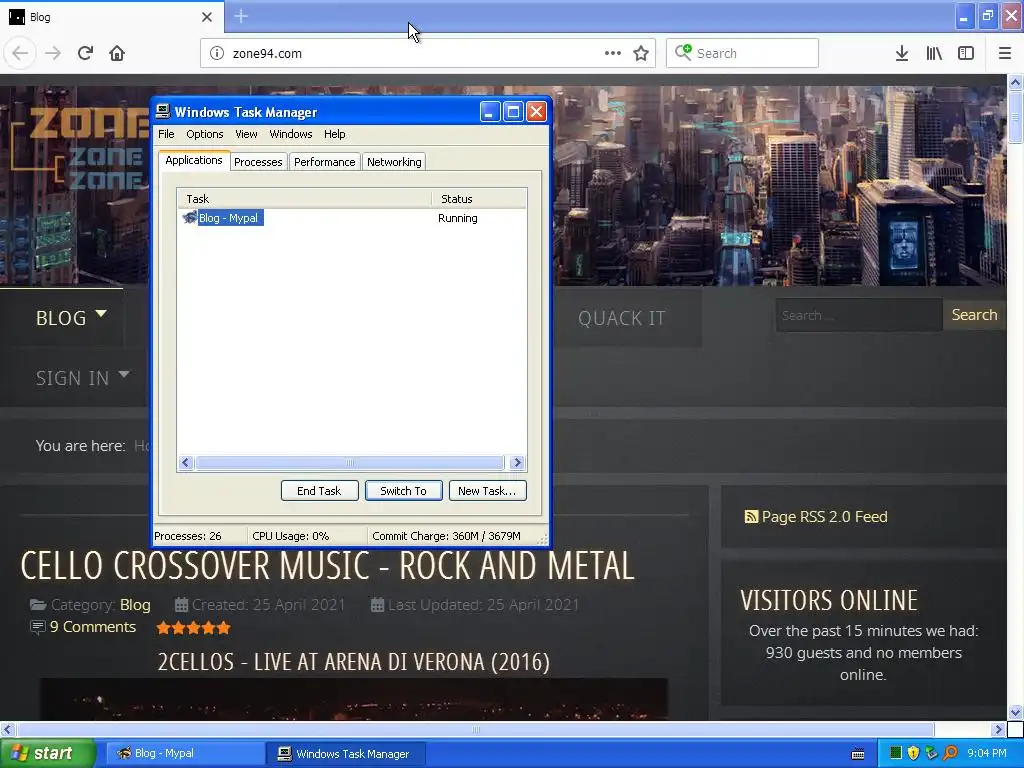
Task: Click the Task Manager title bar icon
Action: click(163, 112)
